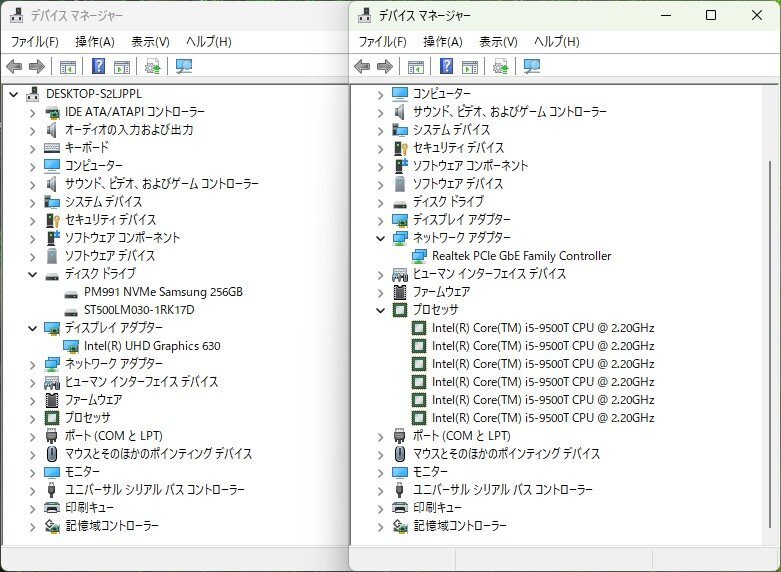Expand プロセッサ in left window
The height and width of the screenshot is (572, 781).
tap(32, 419)
